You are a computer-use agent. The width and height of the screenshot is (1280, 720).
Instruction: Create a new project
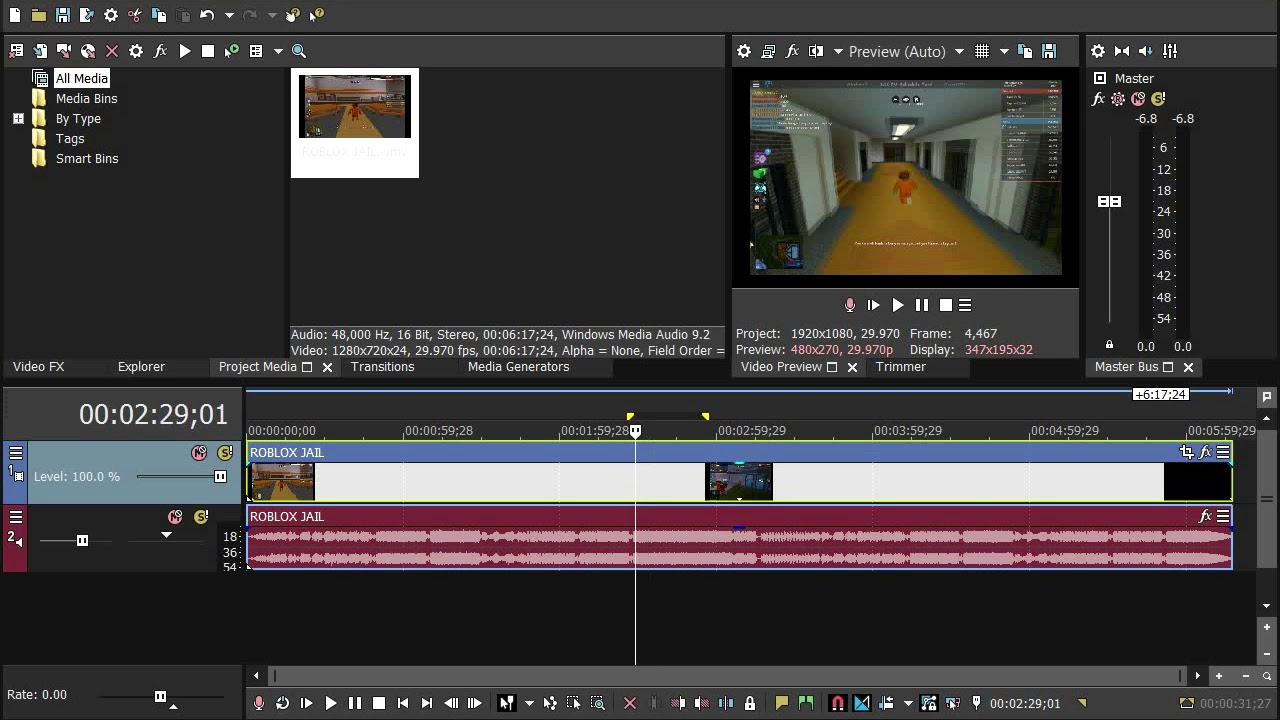coord(14,15)
